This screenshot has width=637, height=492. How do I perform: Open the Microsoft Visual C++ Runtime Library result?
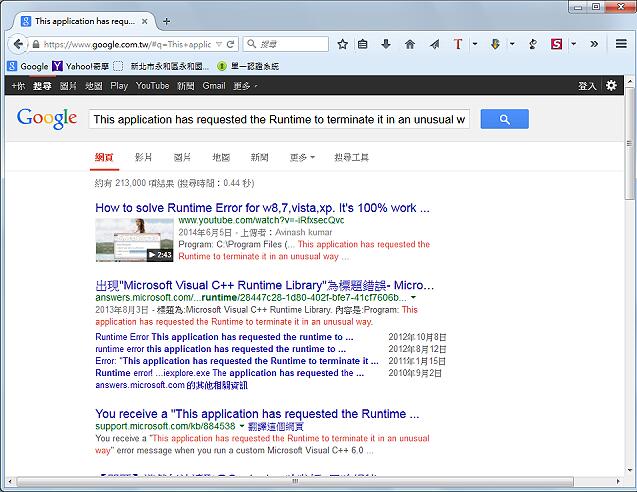coord(264,285)
